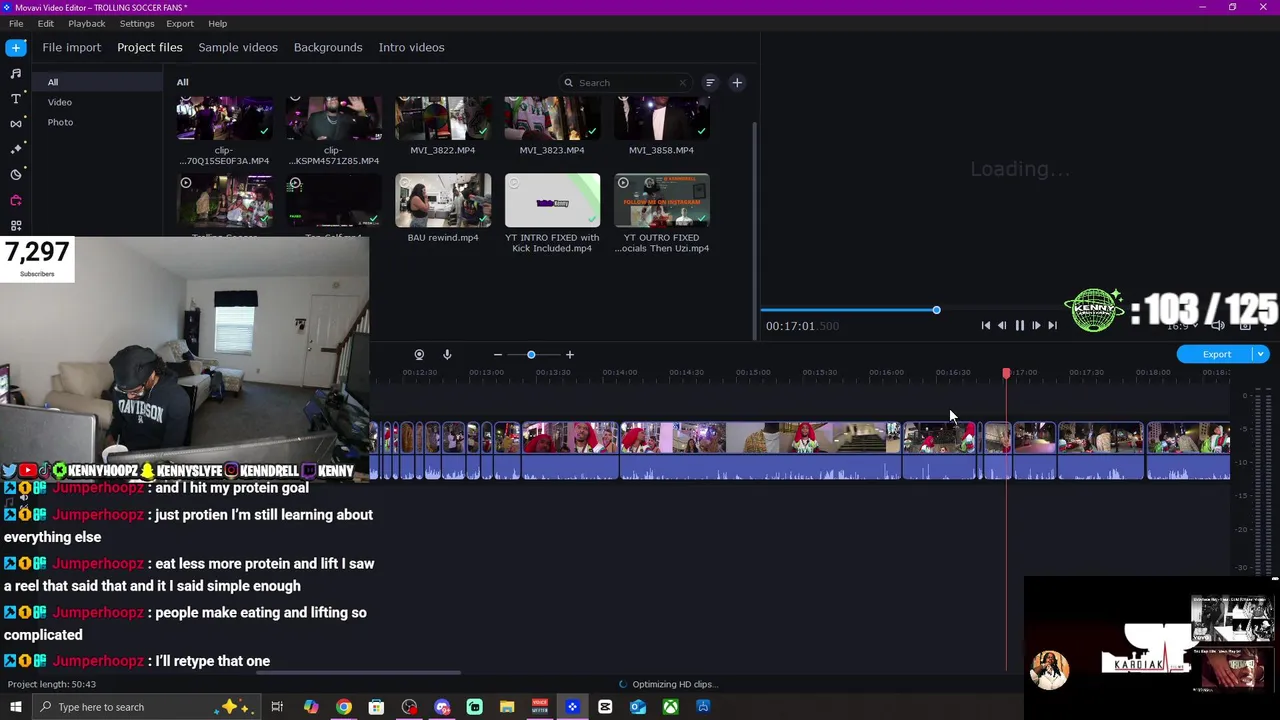Select the YT INTRO FIXED clip thumbnail
Image resolution: width=1280 pixels, height=720 pixels.
click(552, 201)
